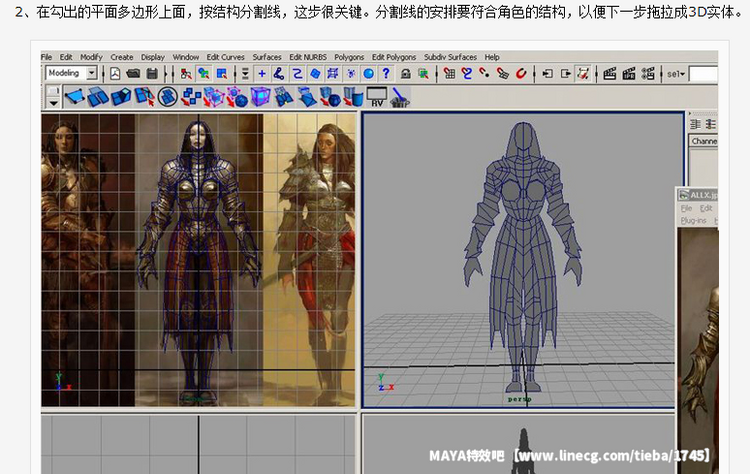Click the highlight selection mode icon
Image resolution: width=750 pixels, height=474 pixels.
pyautogui.click(x=423, y=74)
